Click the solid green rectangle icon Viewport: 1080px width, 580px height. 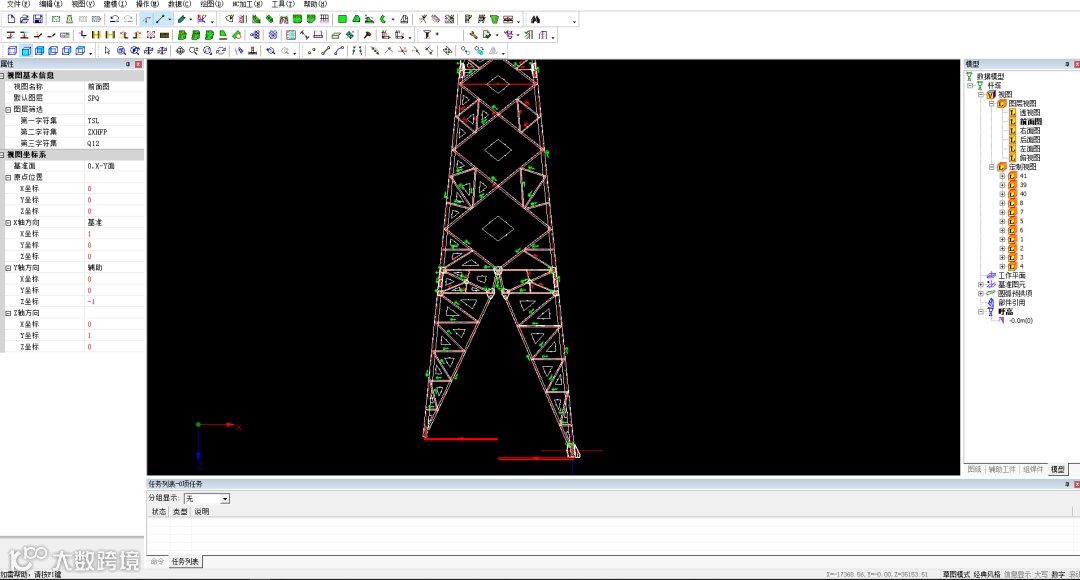(x=342, y=19)
